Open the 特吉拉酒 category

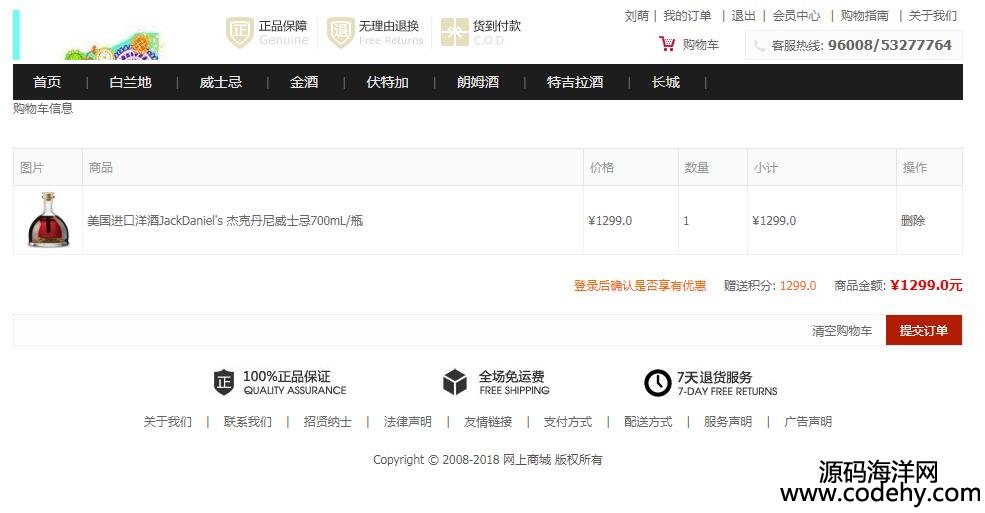tap(575, 82)
